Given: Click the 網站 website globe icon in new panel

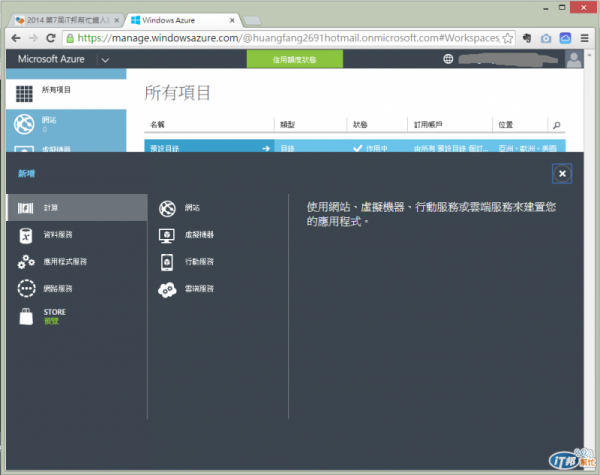Looking at the screenshot, I should [167, 209].
